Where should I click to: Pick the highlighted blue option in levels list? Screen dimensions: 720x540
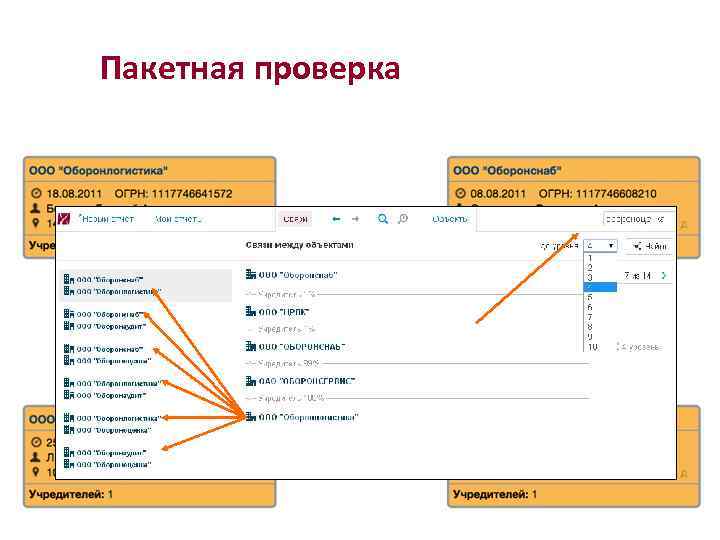tap(600, 287)
